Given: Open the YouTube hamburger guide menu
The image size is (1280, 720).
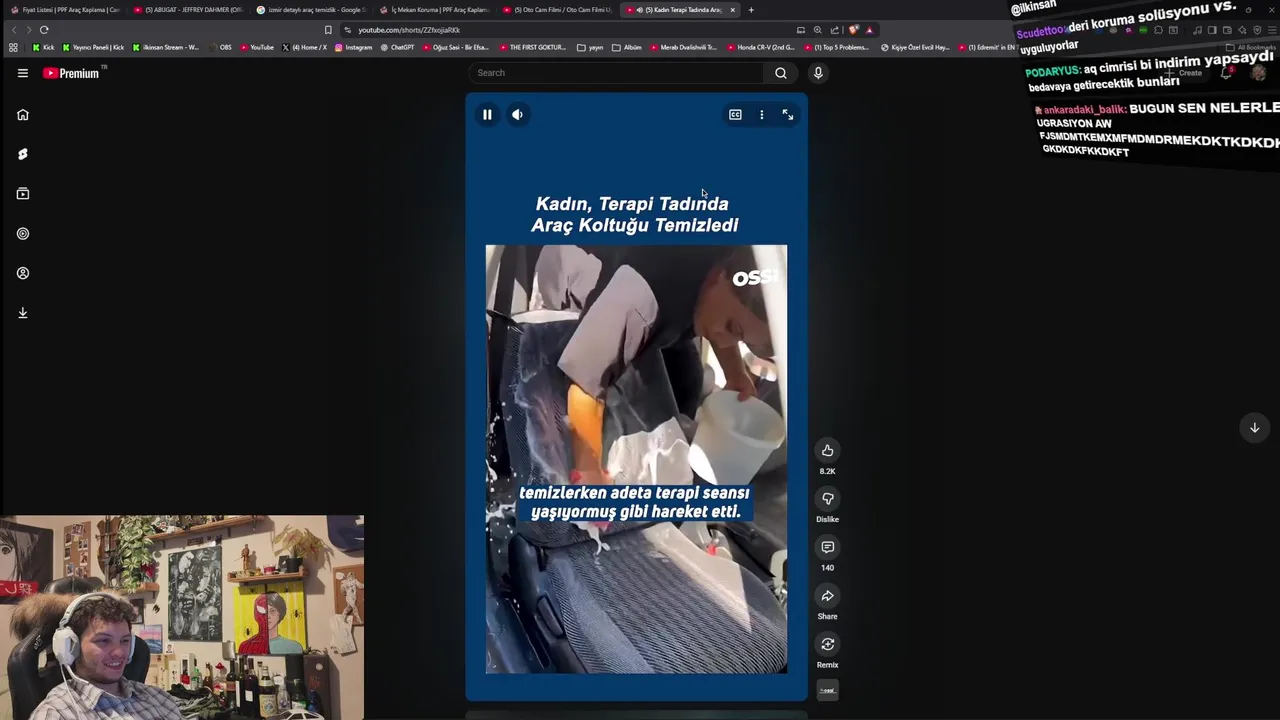Looking at the screenshot, I should (22, 73).
